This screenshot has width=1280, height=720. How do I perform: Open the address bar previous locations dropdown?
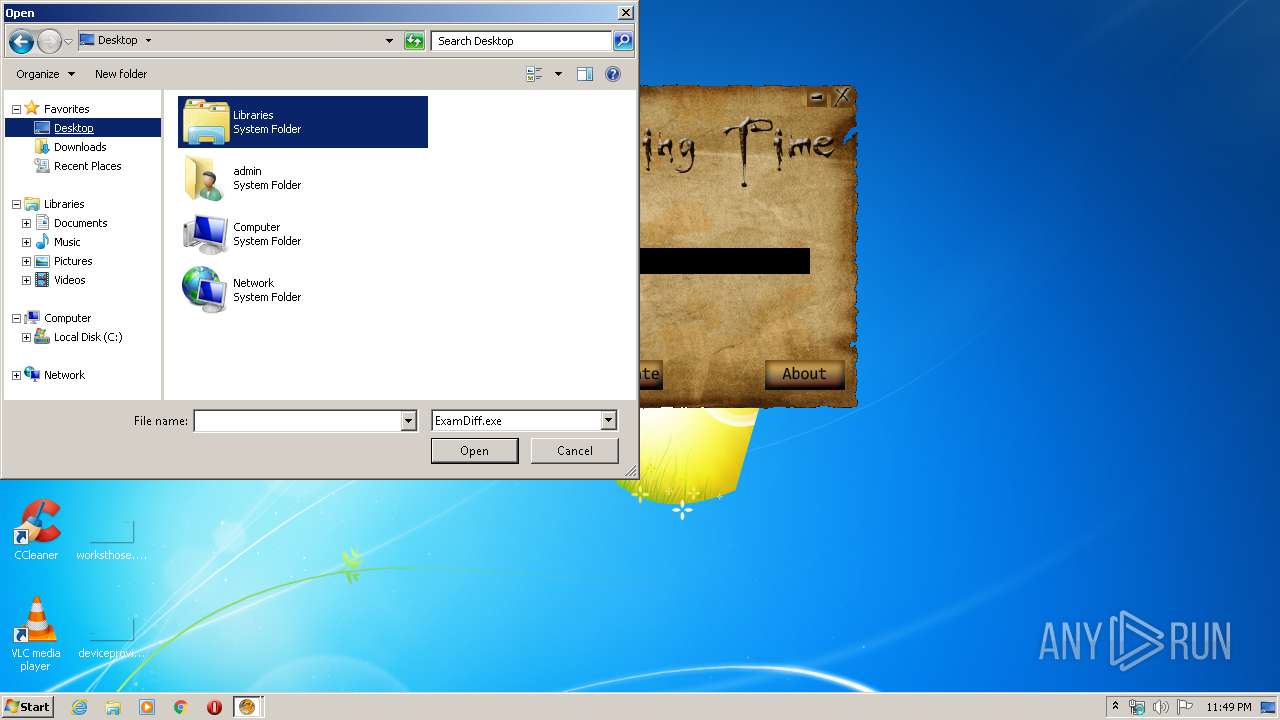click(389, 41)
